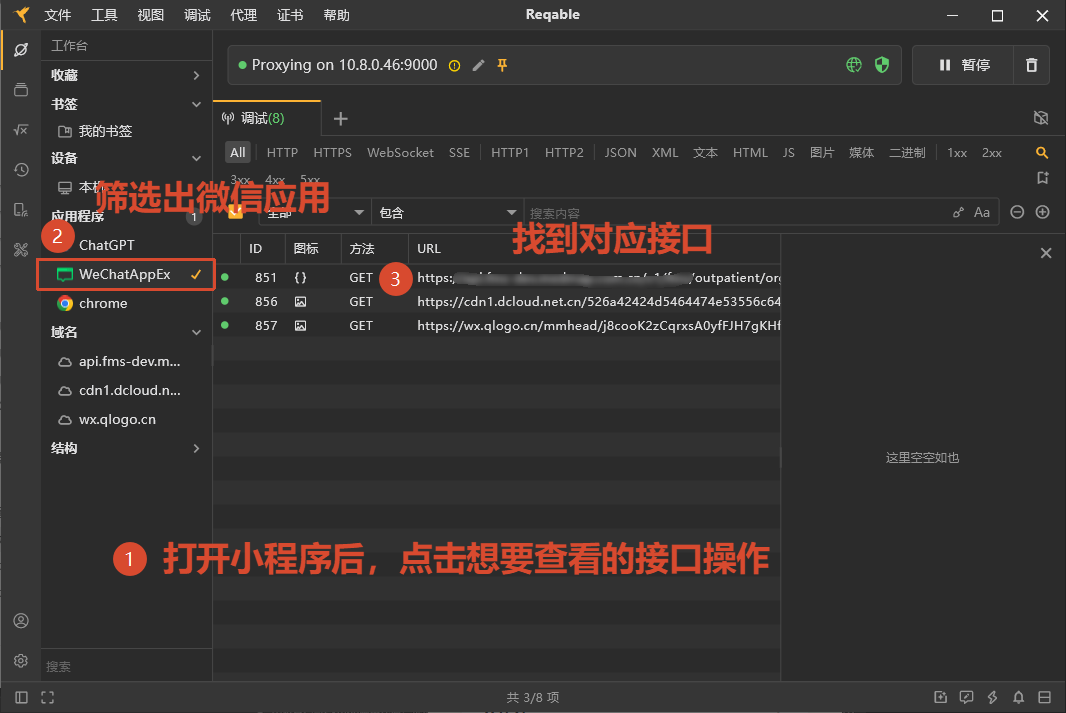The height and width of the screenshot is (713, 1066).
Task: Open the search scope dropdown left of 包含
Action: click(314, 213)
